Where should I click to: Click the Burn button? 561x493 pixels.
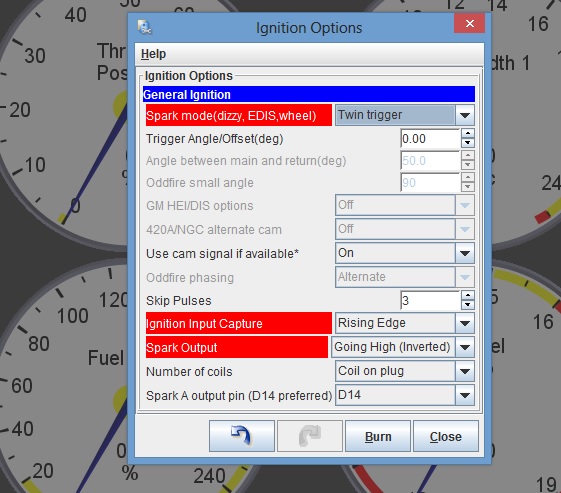pyautogui.click(x=378, y=436)
